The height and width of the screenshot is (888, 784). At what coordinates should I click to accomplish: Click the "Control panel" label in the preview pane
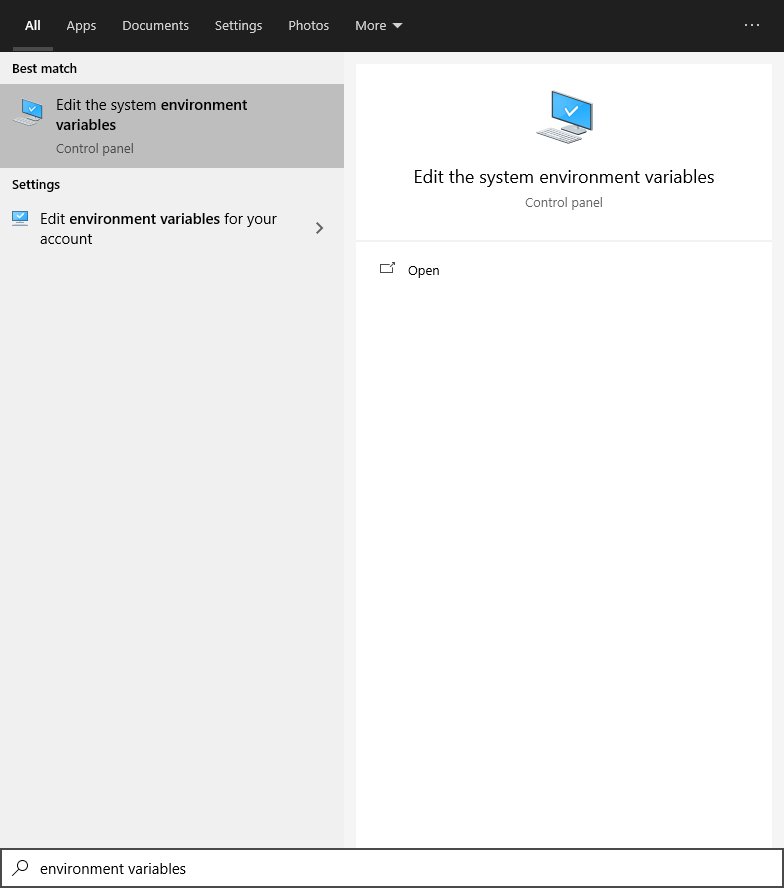[x=564, y=203]
